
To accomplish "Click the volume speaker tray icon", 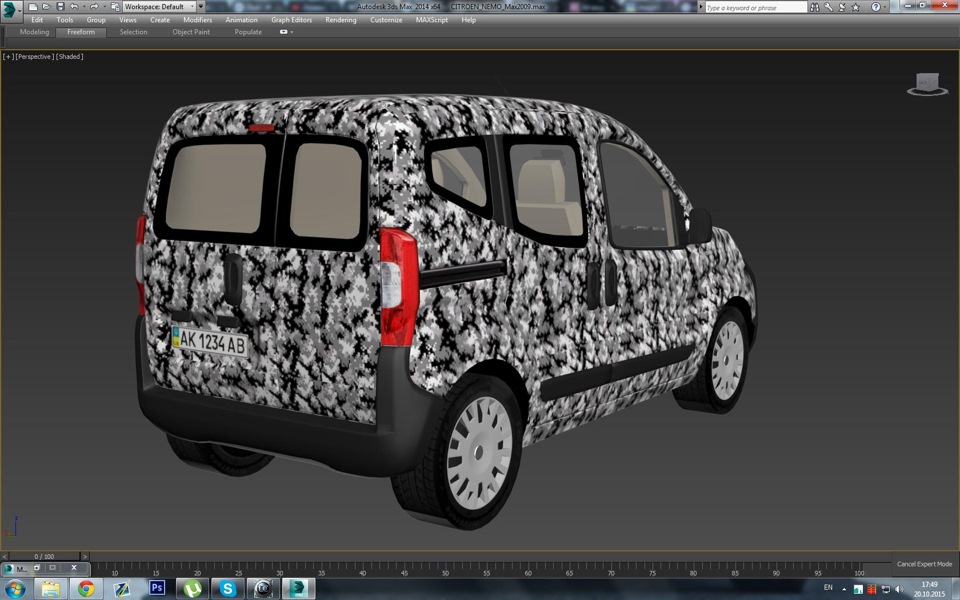I will click(899, 589).
